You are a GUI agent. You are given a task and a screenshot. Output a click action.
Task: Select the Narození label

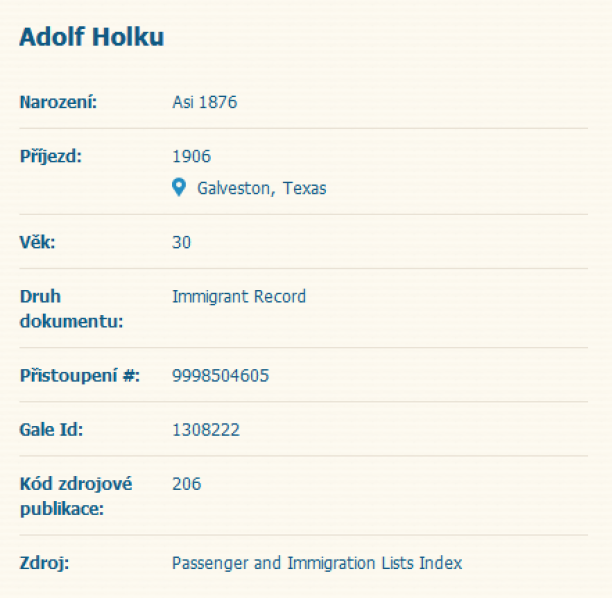58,102
